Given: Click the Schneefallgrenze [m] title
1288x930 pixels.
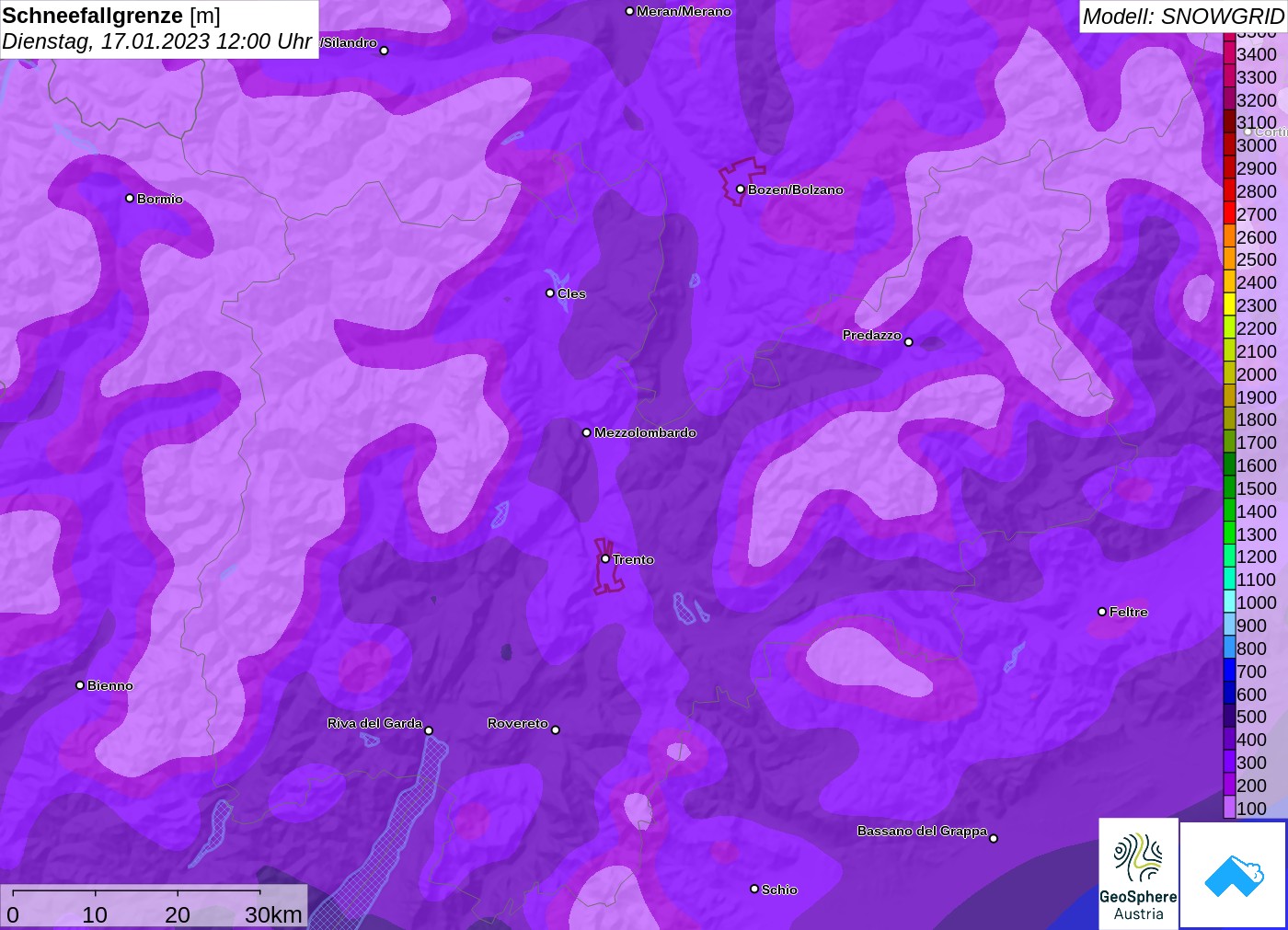Looking at the screenshot, I should click(x=111, y=16).
